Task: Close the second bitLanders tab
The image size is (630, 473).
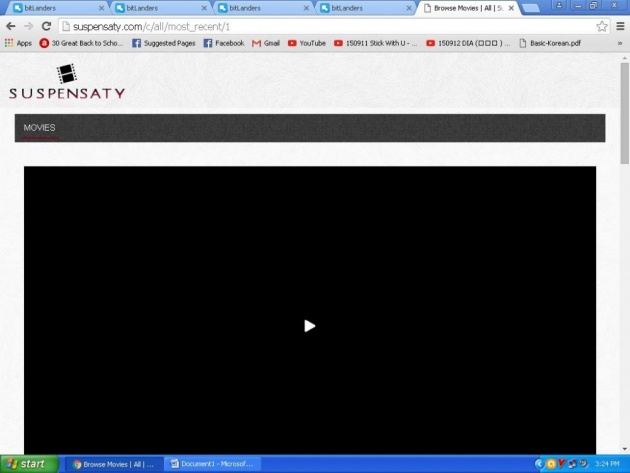Action: tap(204, 8)
